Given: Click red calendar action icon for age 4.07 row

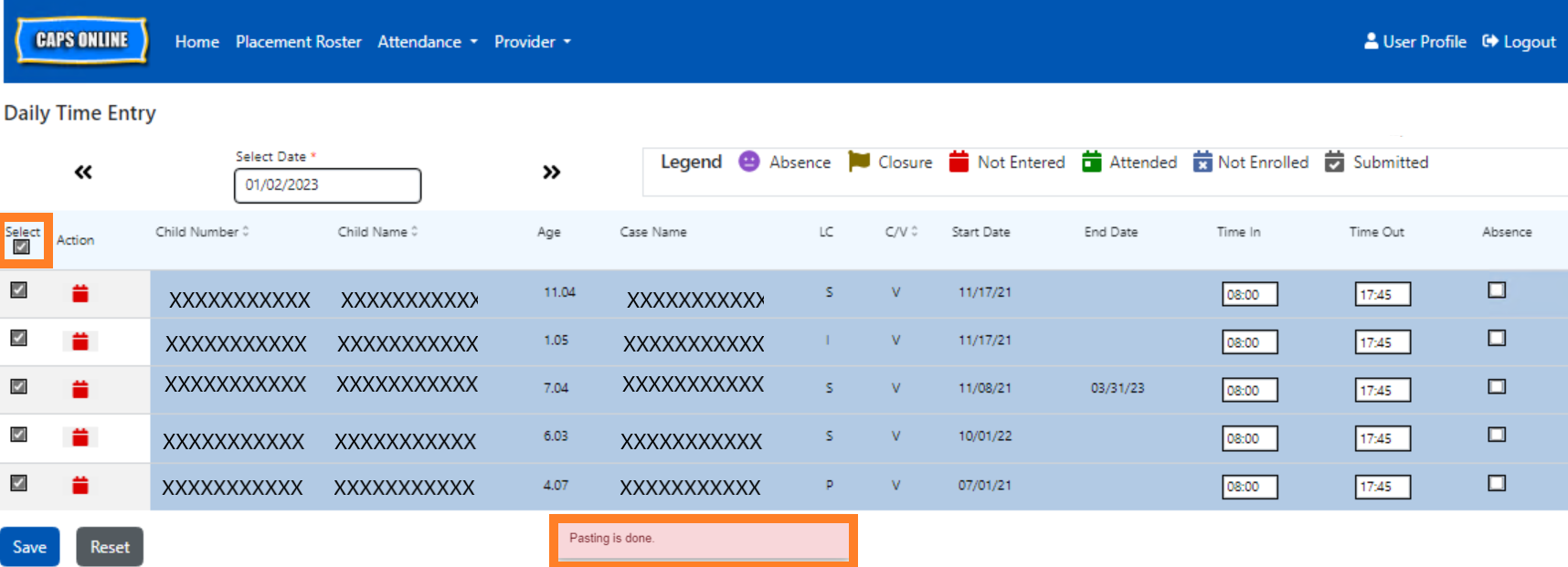Looking at the screenshot, I should point(80,486).
